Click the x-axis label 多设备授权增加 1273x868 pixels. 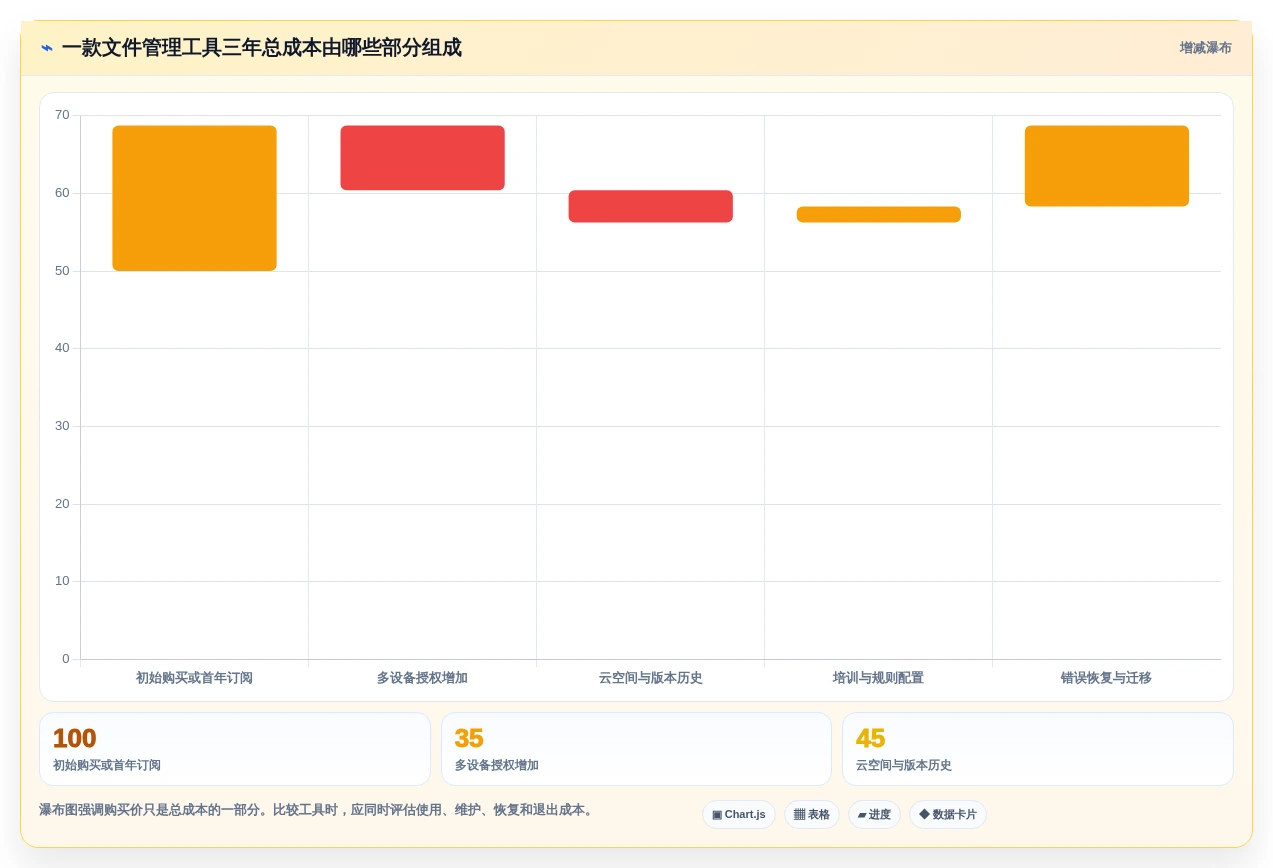(x=422, y=678)
